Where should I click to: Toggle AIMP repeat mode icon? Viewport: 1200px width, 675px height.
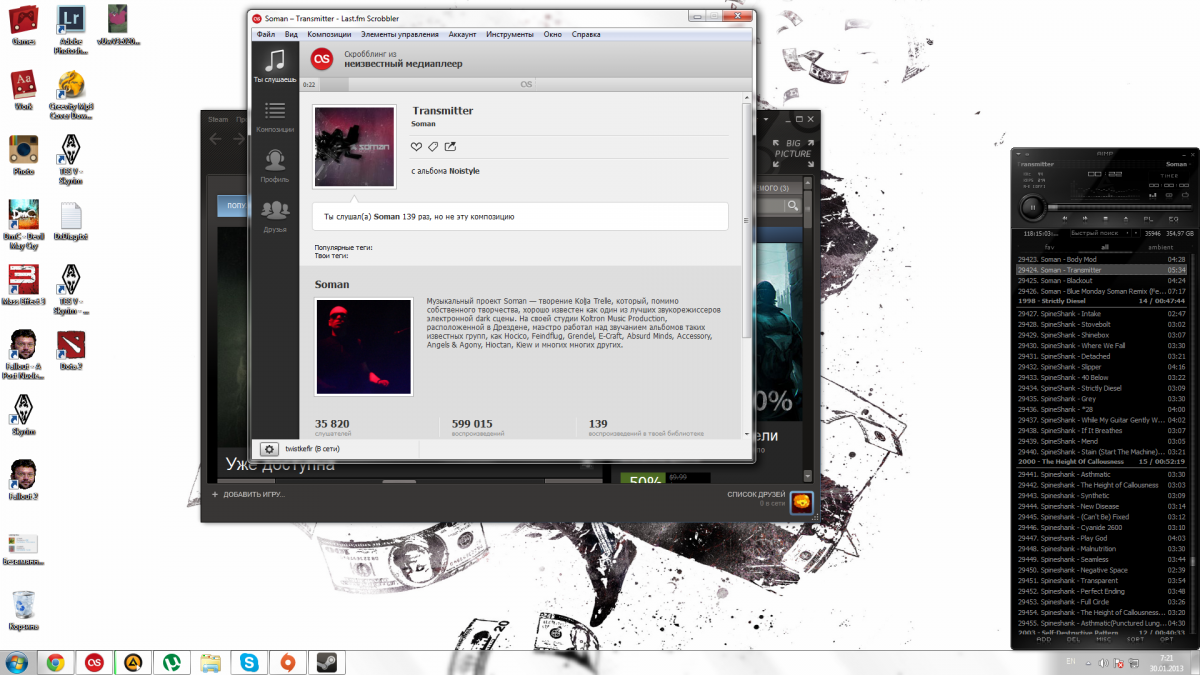pyautogui.click(x=1185, y=195)
